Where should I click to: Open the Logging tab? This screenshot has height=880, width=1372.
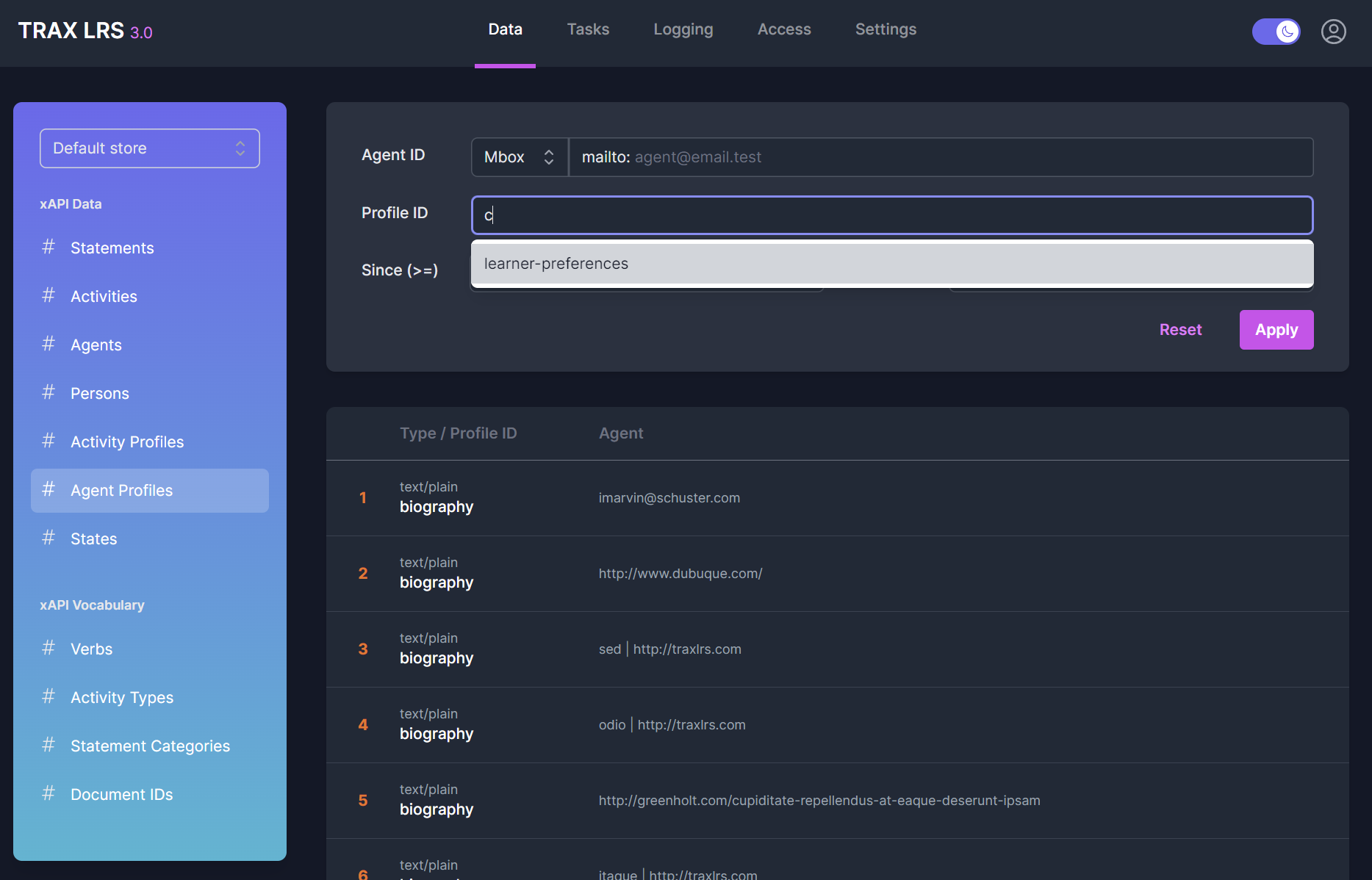683,29
